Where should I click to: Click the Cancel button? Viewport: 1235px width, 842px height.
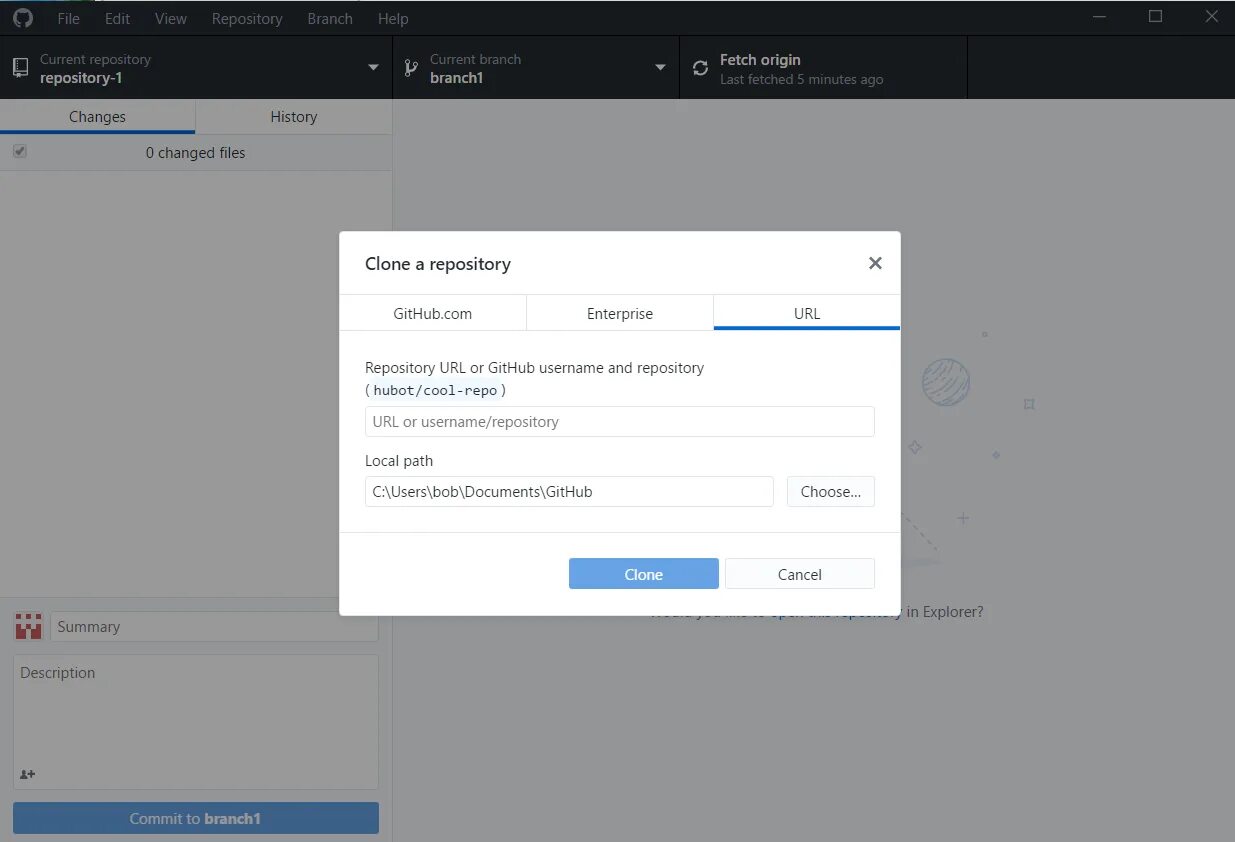(800, 574)
